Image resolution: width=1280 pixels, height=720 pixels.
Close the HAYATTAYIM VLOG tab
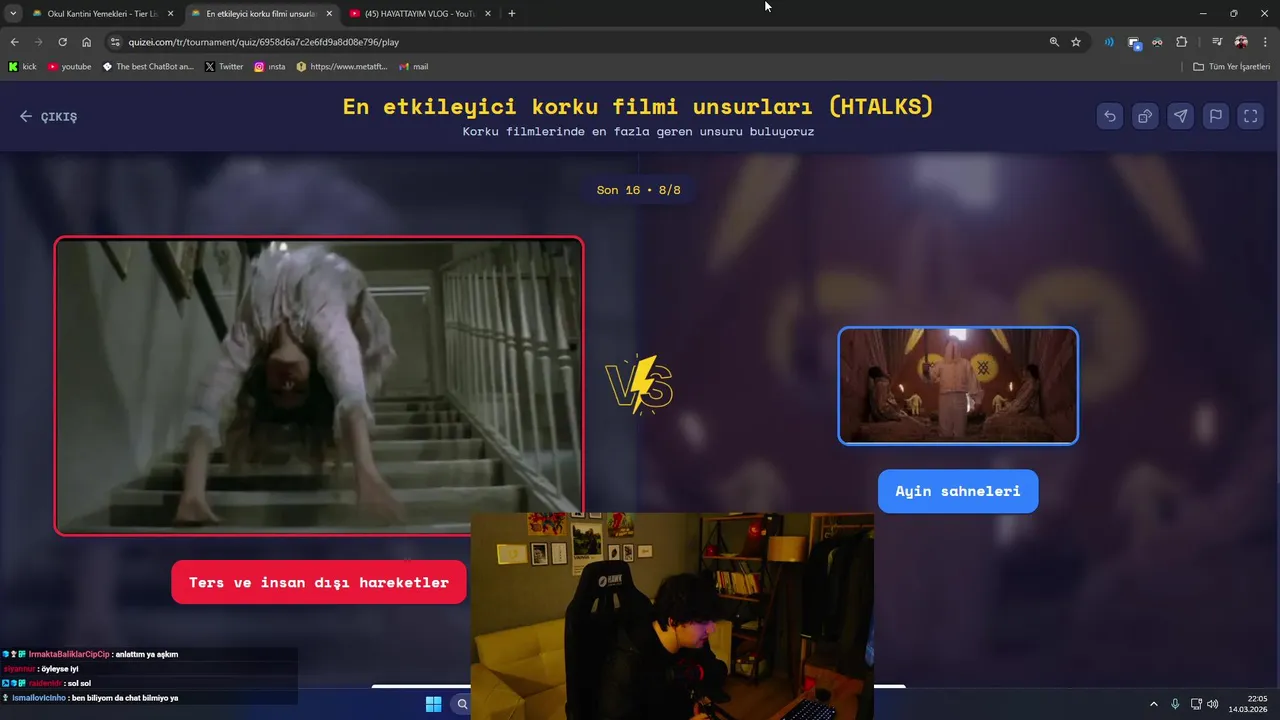[488, 14]
